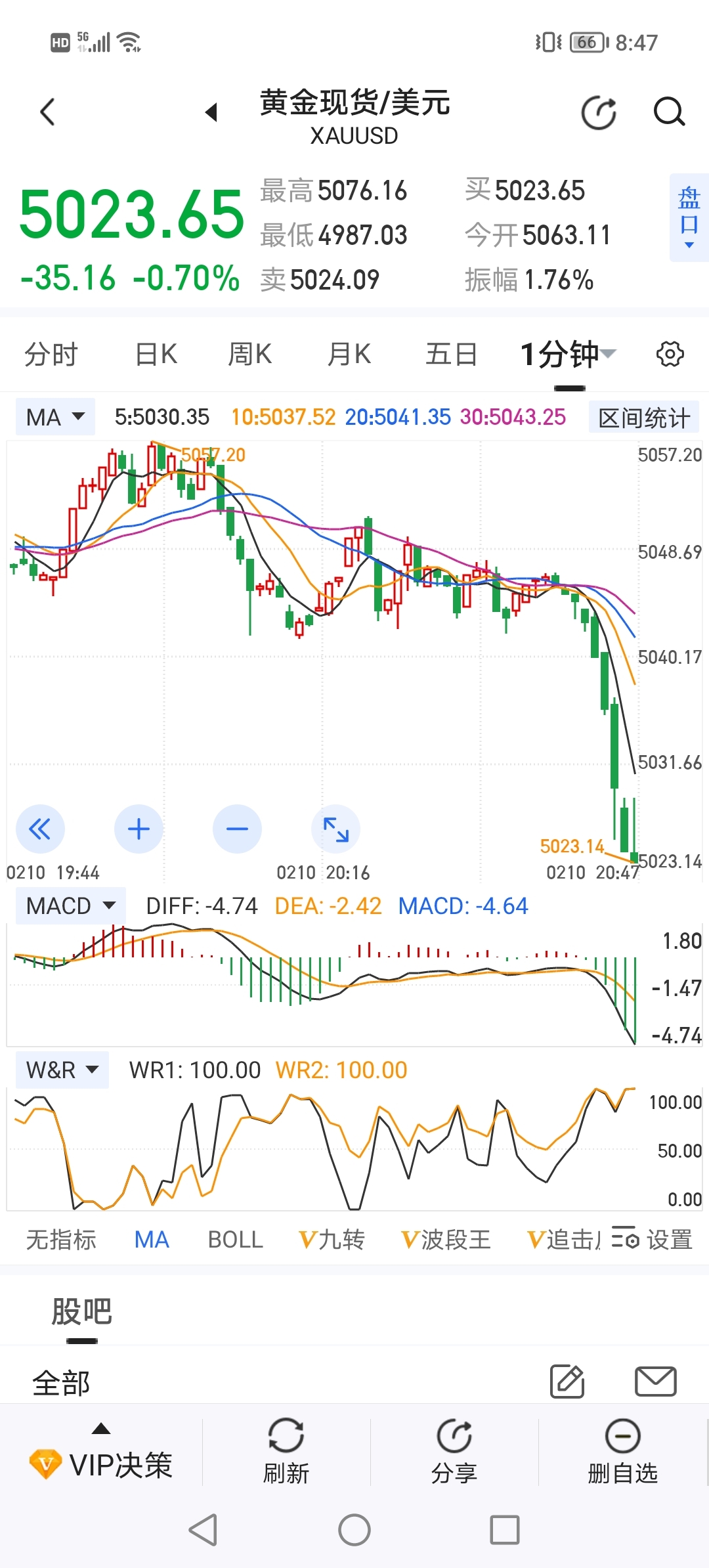
Task: Tap the WR2: 100.00 reading
Action: 341,1070
